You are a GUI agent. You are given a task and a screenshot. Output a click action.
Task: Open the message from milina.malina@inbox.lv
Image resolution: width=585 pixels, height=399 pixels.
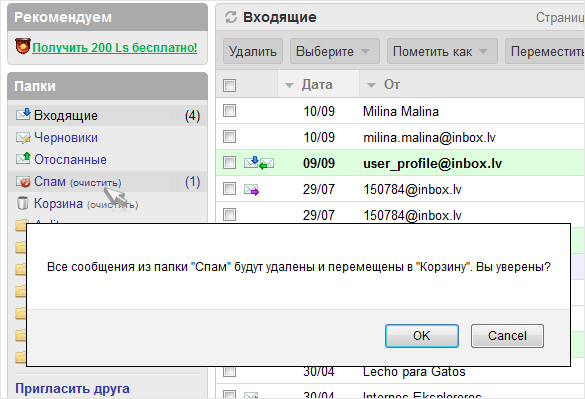[429, 137]
